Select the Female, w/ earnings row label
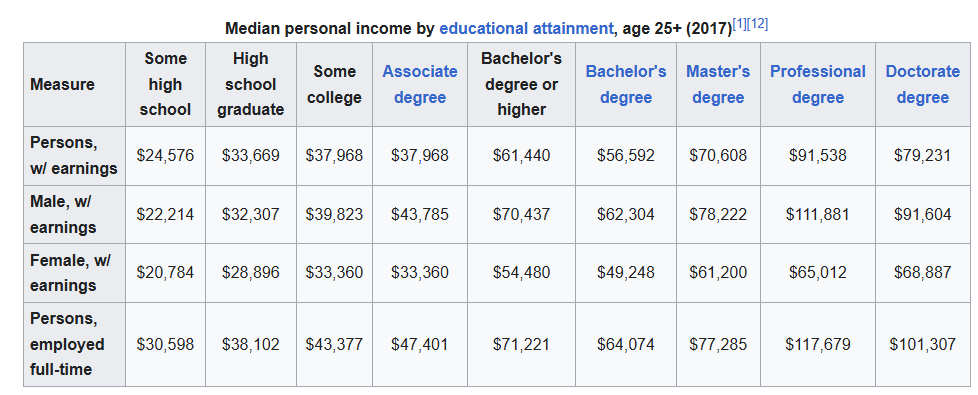Image resolution: width=978 pixels, height=395 pixels. coord(74,273)
